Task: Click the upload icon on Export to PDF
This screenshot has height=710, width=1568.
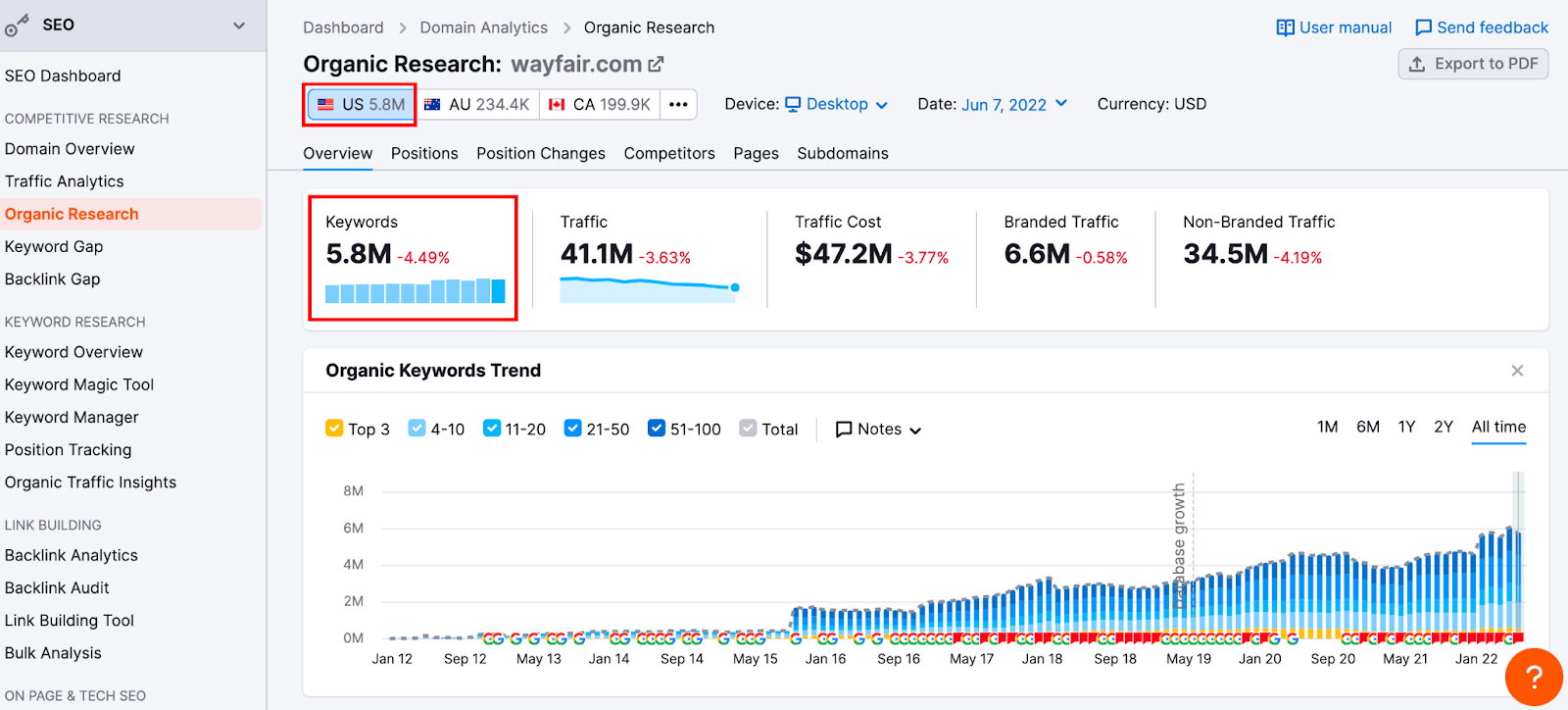Action: point(1417,64)
